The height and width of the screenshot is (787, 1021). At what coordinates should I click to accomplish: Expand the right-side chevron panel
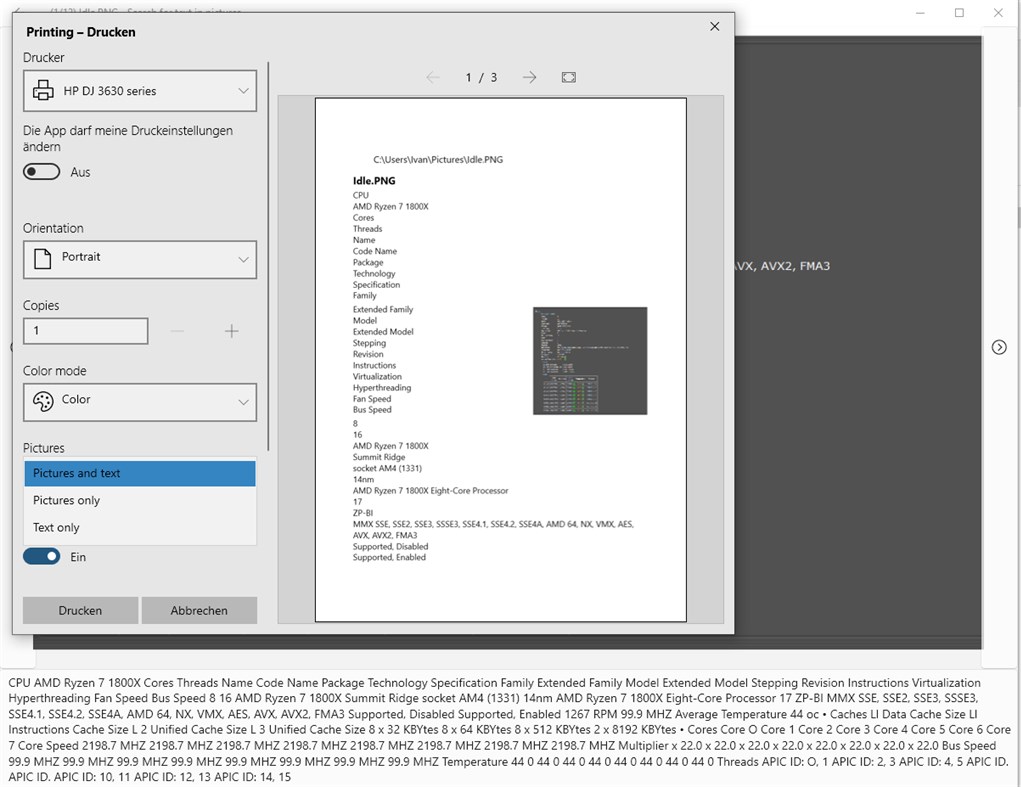pos(998,347)
